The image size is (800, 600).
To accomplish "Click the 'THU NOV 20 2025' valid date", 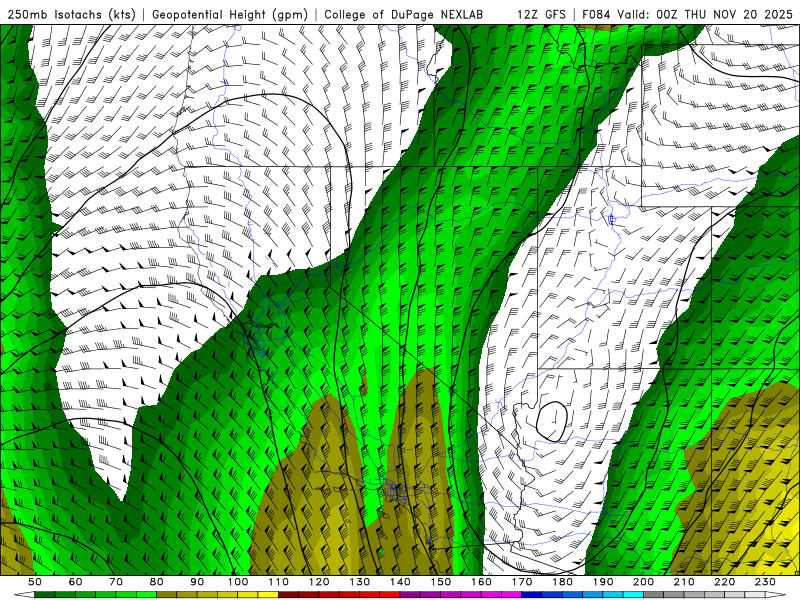I will [739, 14].
